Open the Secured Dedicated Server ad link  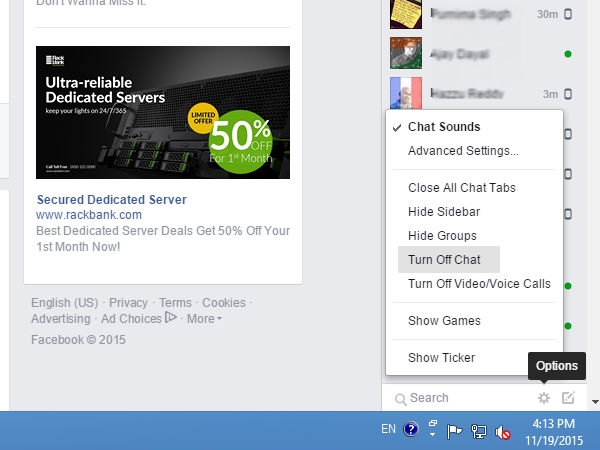[112, 199]
